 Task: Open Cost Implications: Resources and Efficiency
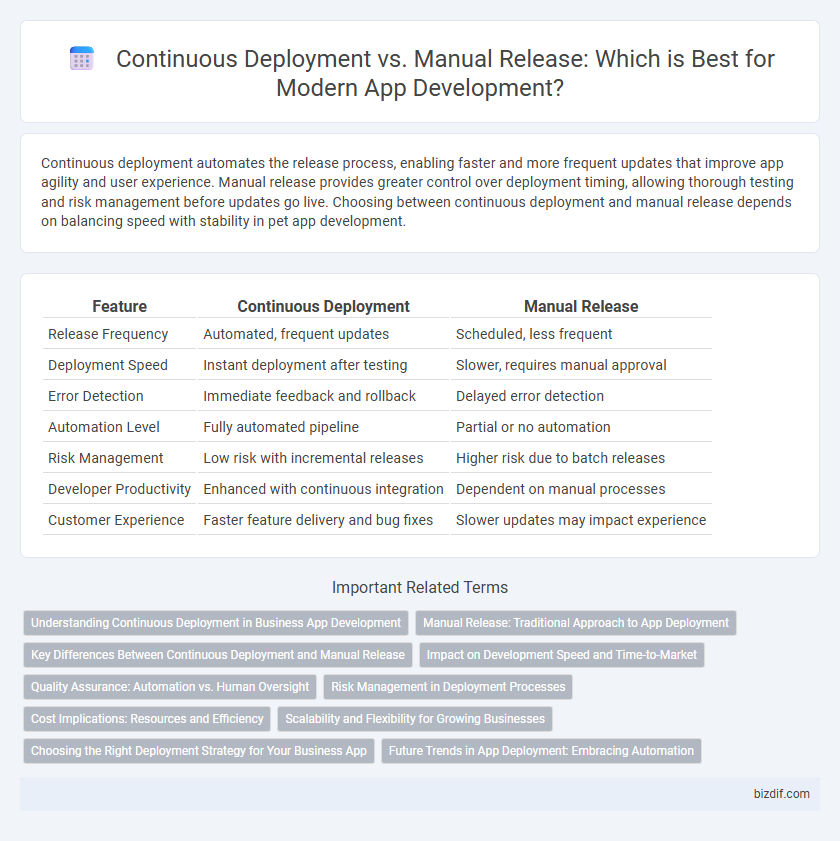pyautogui.click(x=147, y=719)
